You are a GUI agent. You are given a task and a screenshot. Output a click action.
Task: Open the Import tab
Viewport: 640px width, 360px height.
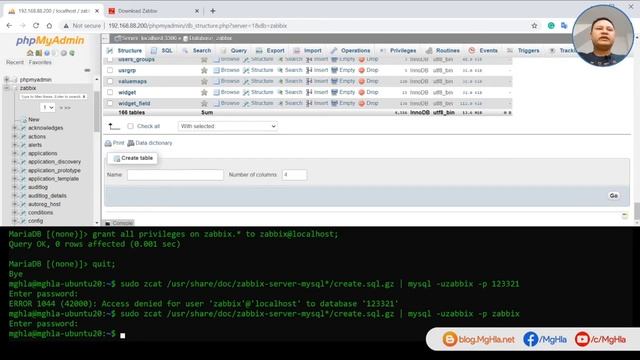[308, 51]
